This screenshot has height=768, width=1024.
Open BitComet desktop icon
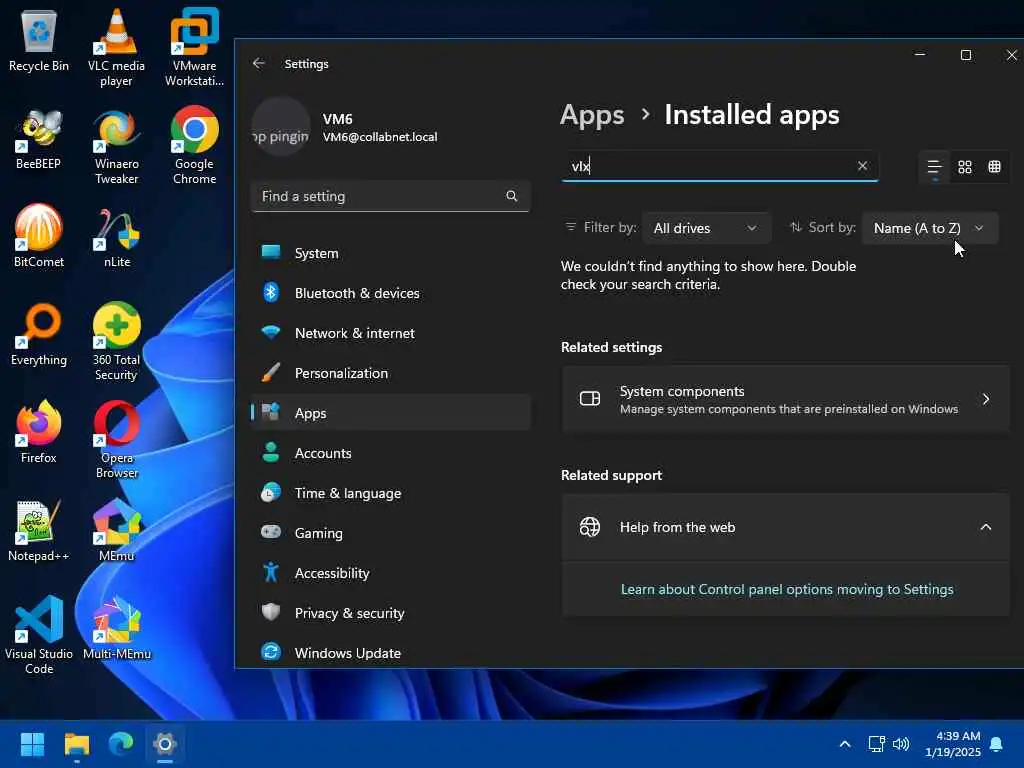point(39,236)
